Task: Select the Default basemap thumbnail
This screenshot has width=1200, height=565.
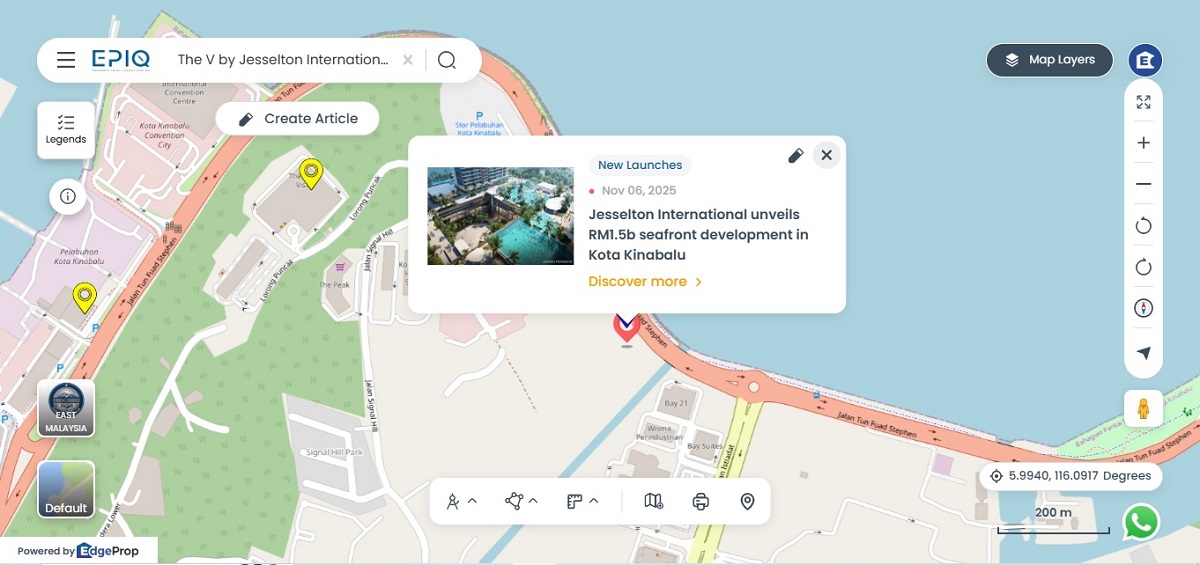Action: [66, 489]
